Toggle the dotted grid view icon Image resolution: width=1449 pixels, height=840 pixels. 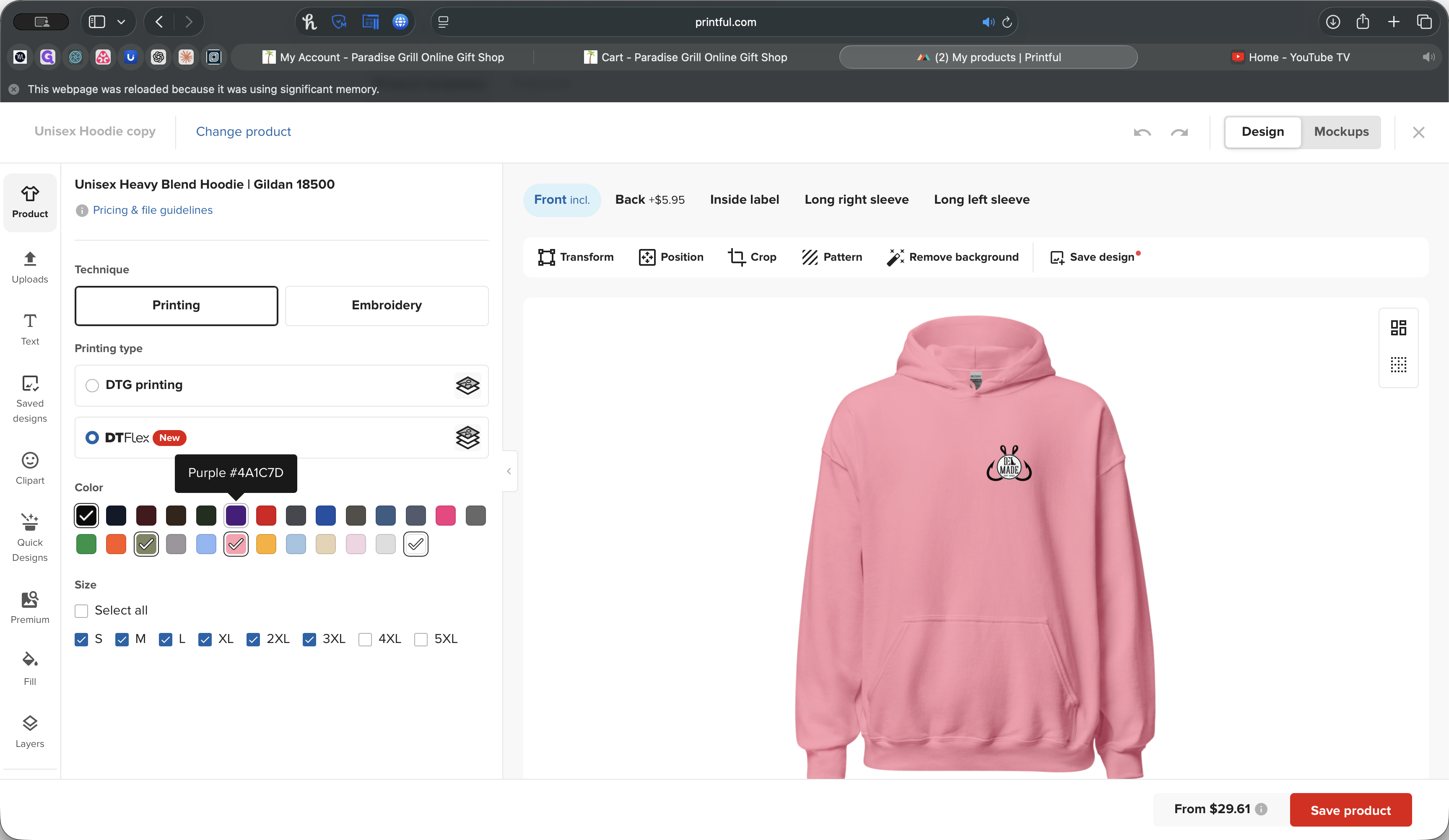tap(1398, 365)
